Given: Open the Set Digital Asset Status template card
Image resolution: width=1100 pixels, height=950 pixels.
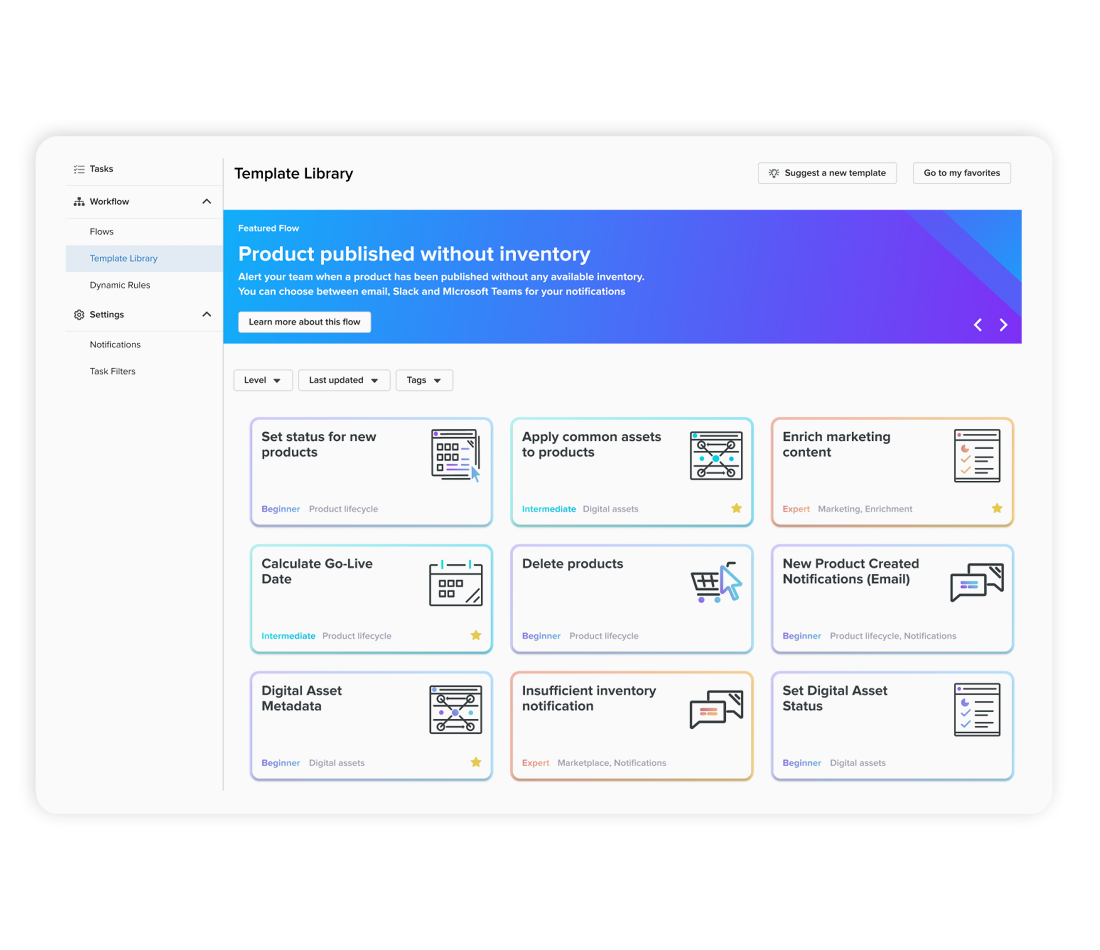Looking at the screenshot, I should click(x=892, y=726).
